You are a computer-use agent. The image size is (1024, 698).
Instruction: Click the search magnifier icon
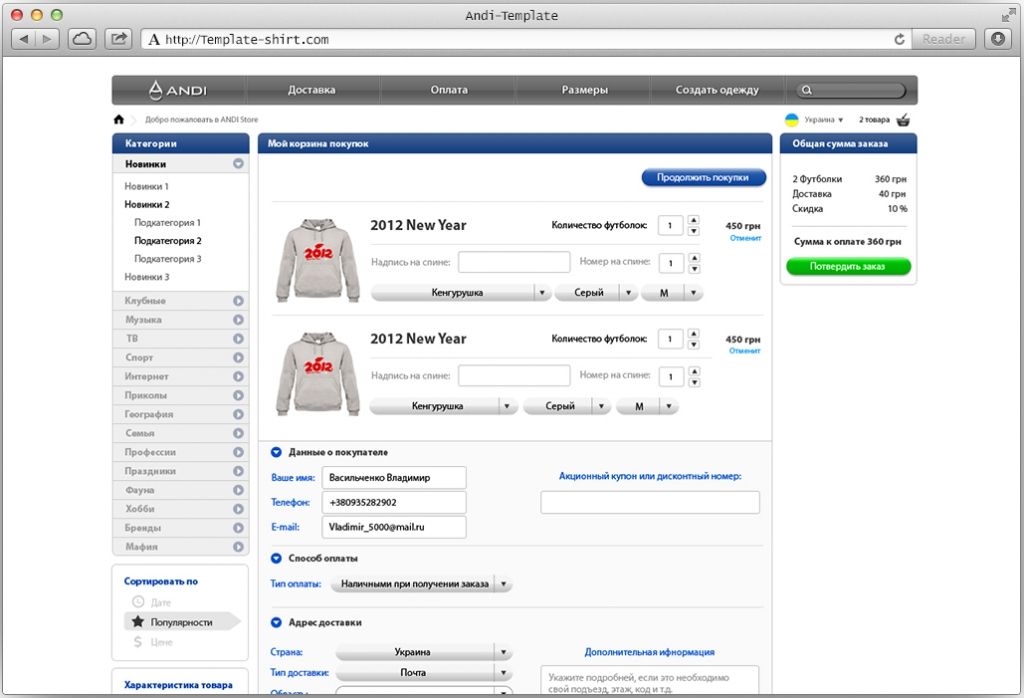click(807, 90)
